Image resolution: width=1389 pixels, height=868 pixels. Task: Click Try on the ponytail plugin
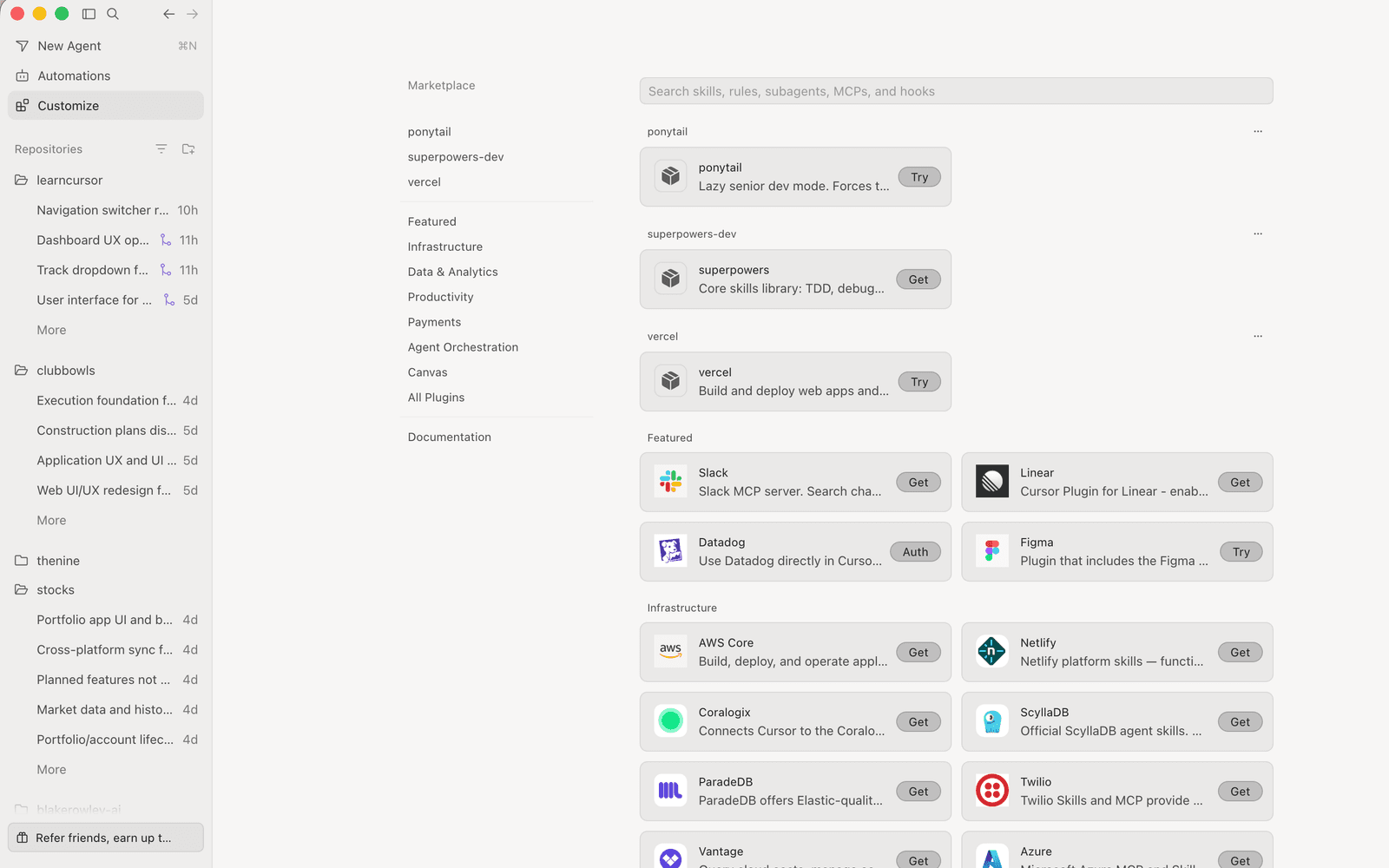919,177
